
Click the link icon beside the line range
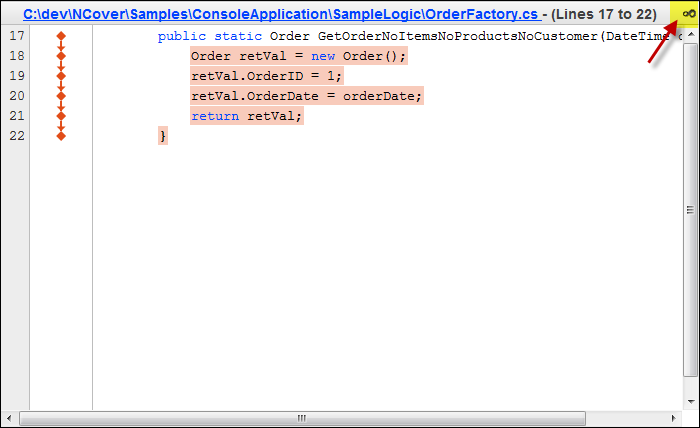coord(688,14)
